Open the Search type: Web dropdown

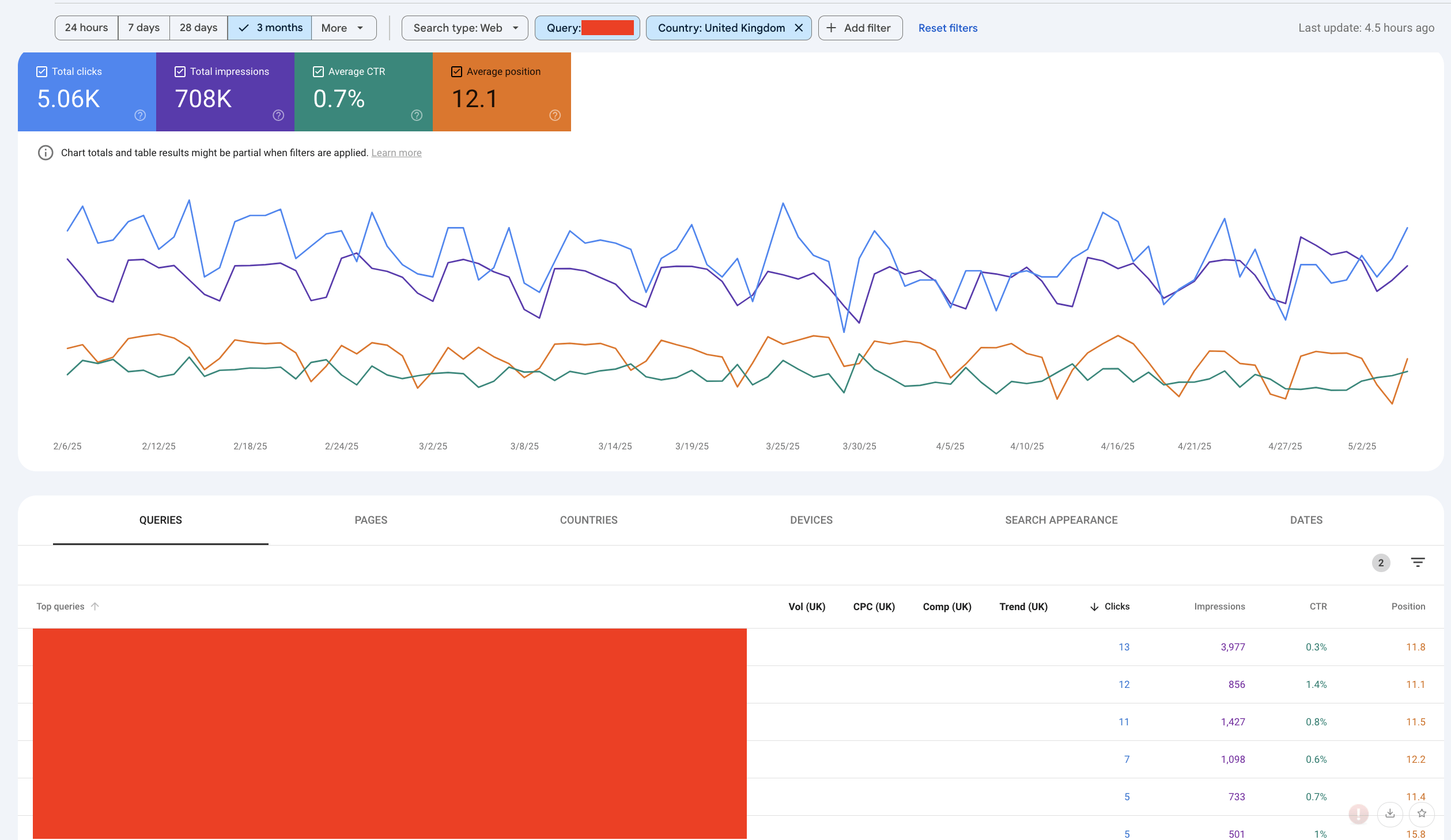pos(464,28)
